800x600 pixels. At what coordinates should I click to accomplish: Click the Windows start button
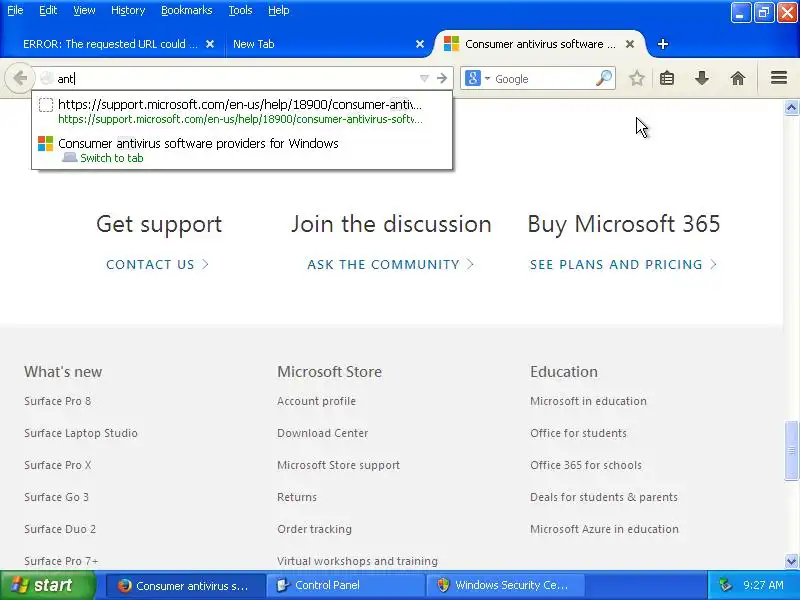click(x=48, y=585)
